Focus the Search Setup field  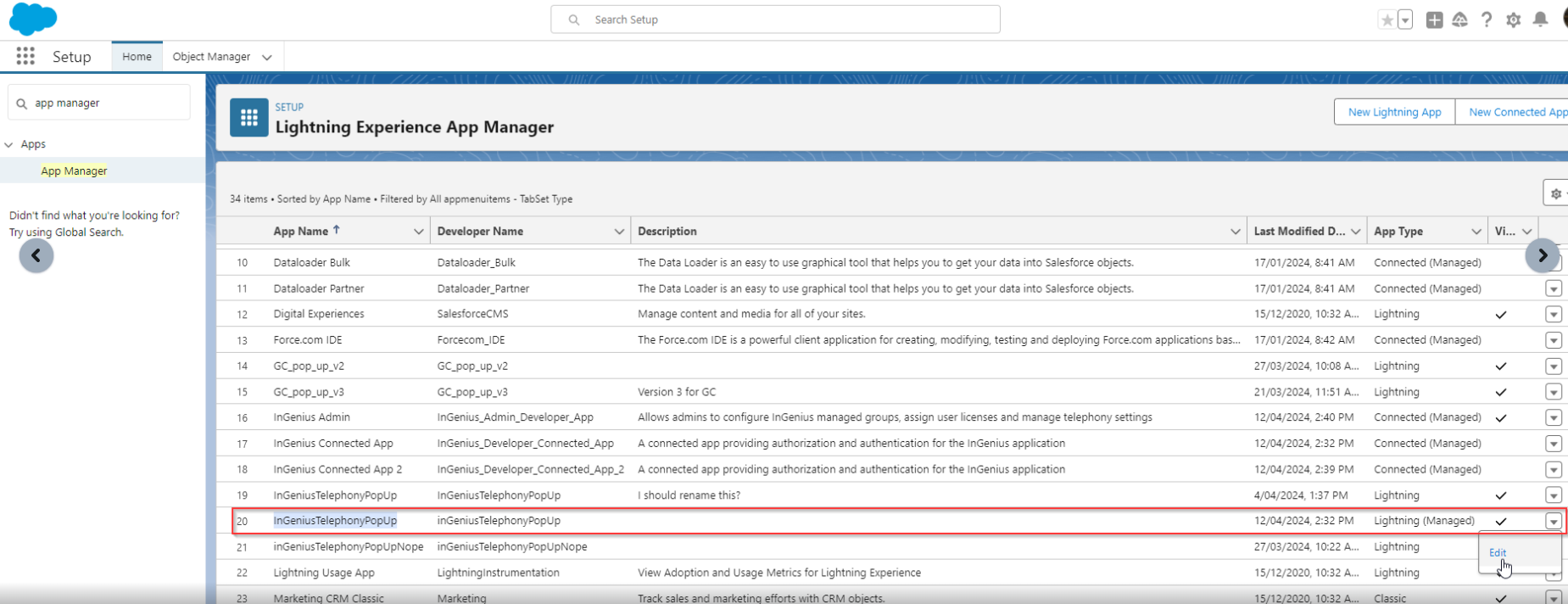(x=775, y=20)
